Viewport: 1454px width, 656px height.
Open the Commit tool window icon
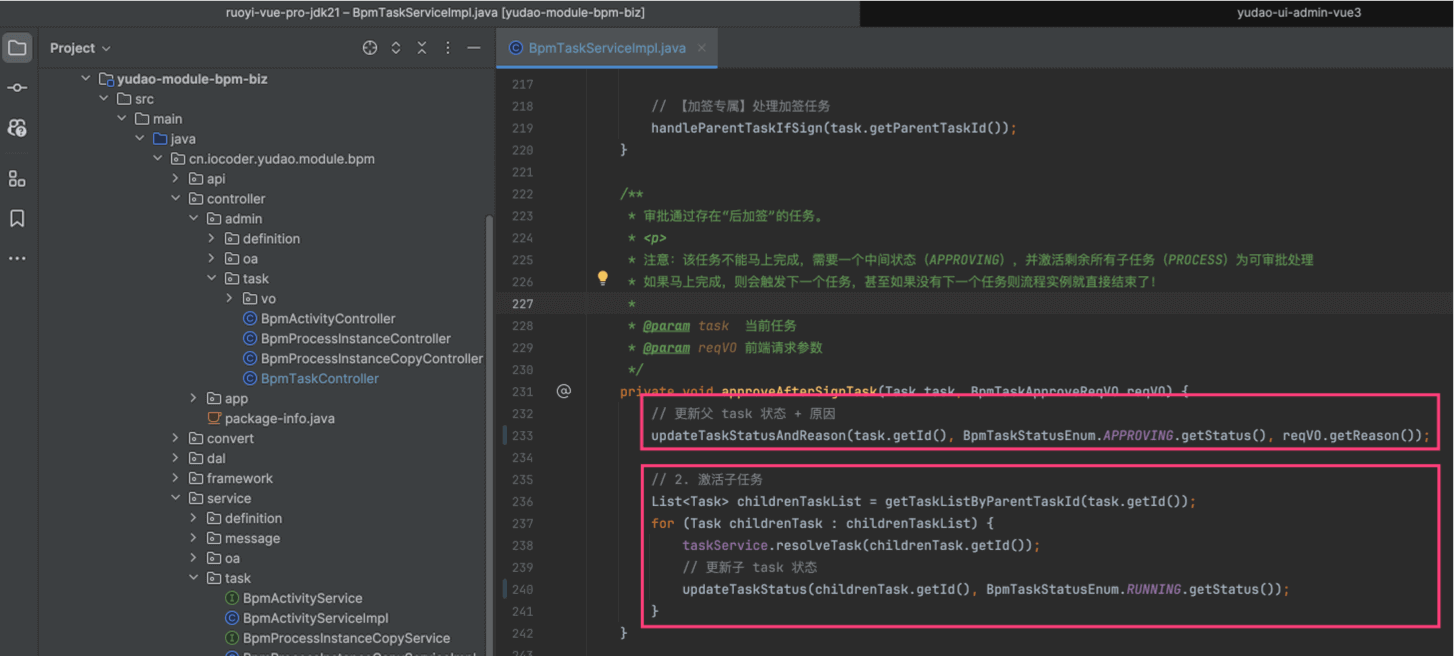tap(17, 88)
